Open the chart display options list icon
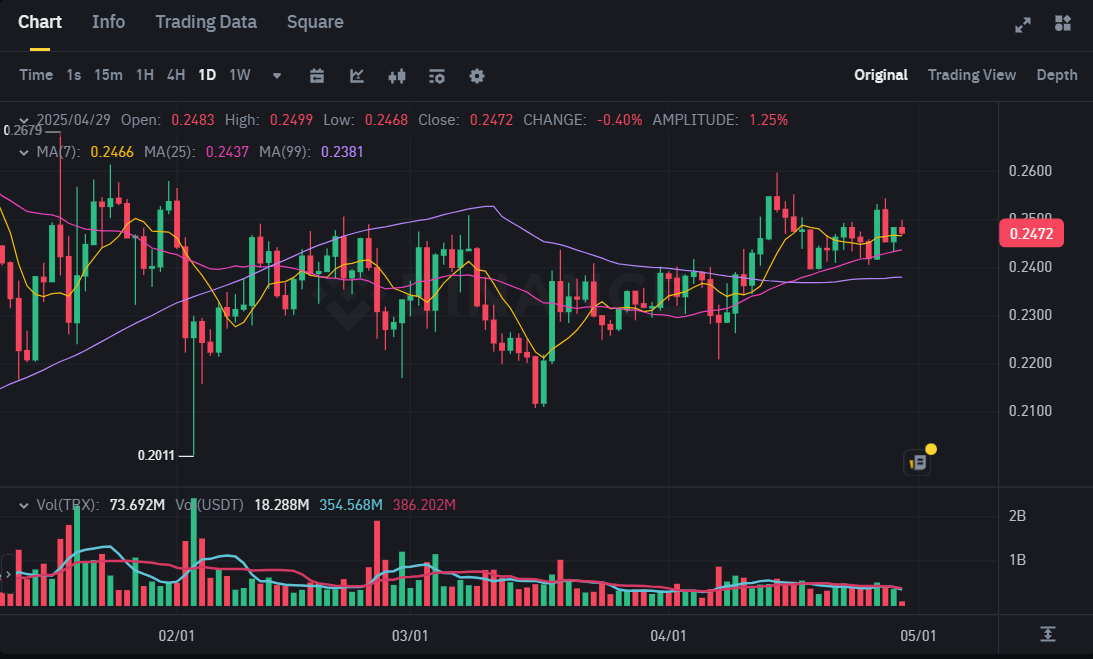Viewport: 1093px width, 659px height. 437,75
